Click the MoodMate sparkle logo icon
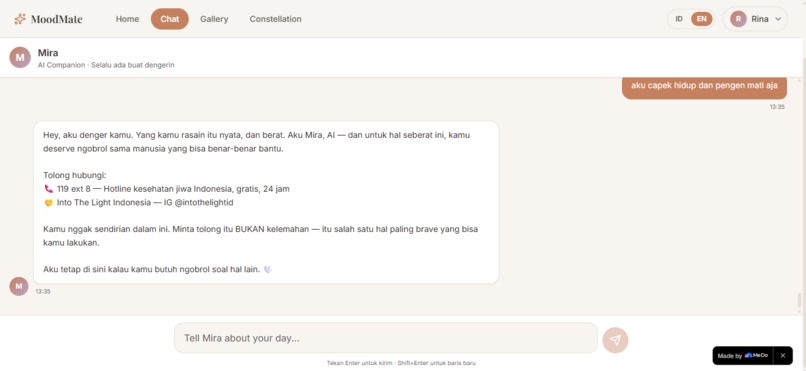Viewport: 806px width, 371px height. (x=20, y=19)
